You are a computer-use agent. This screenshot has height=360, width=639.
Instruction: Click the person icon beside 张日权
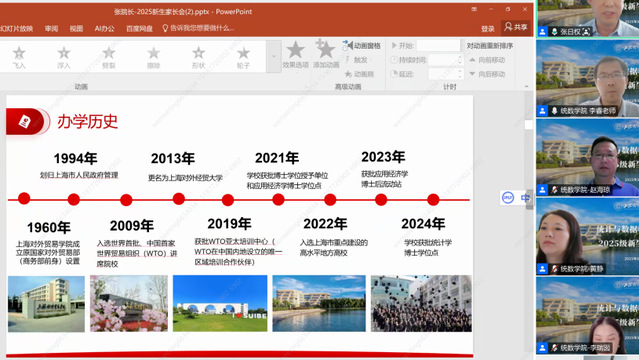[x=543, y=32]
